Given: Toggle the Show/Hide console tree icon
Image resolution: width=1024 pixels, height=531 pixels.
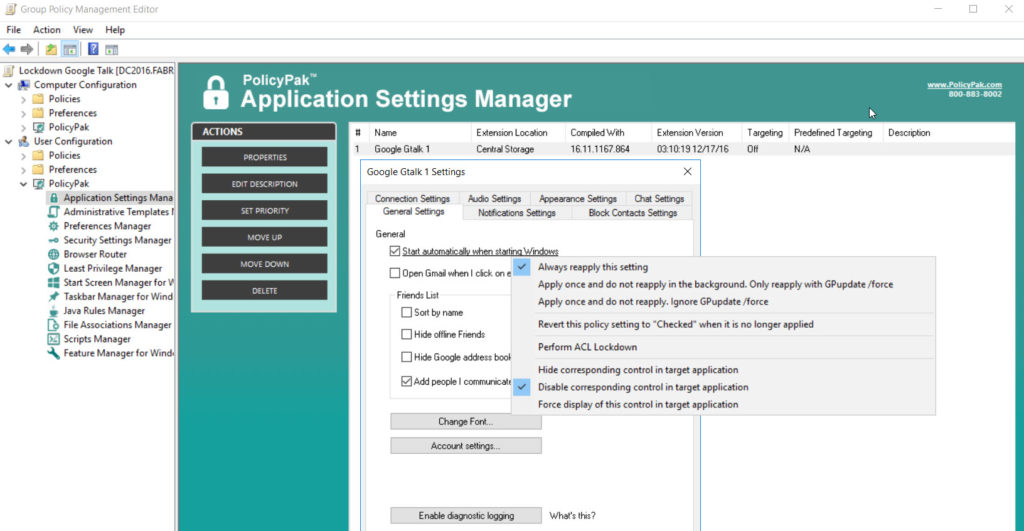Looking at the screenshot, I should coord(70,50).
